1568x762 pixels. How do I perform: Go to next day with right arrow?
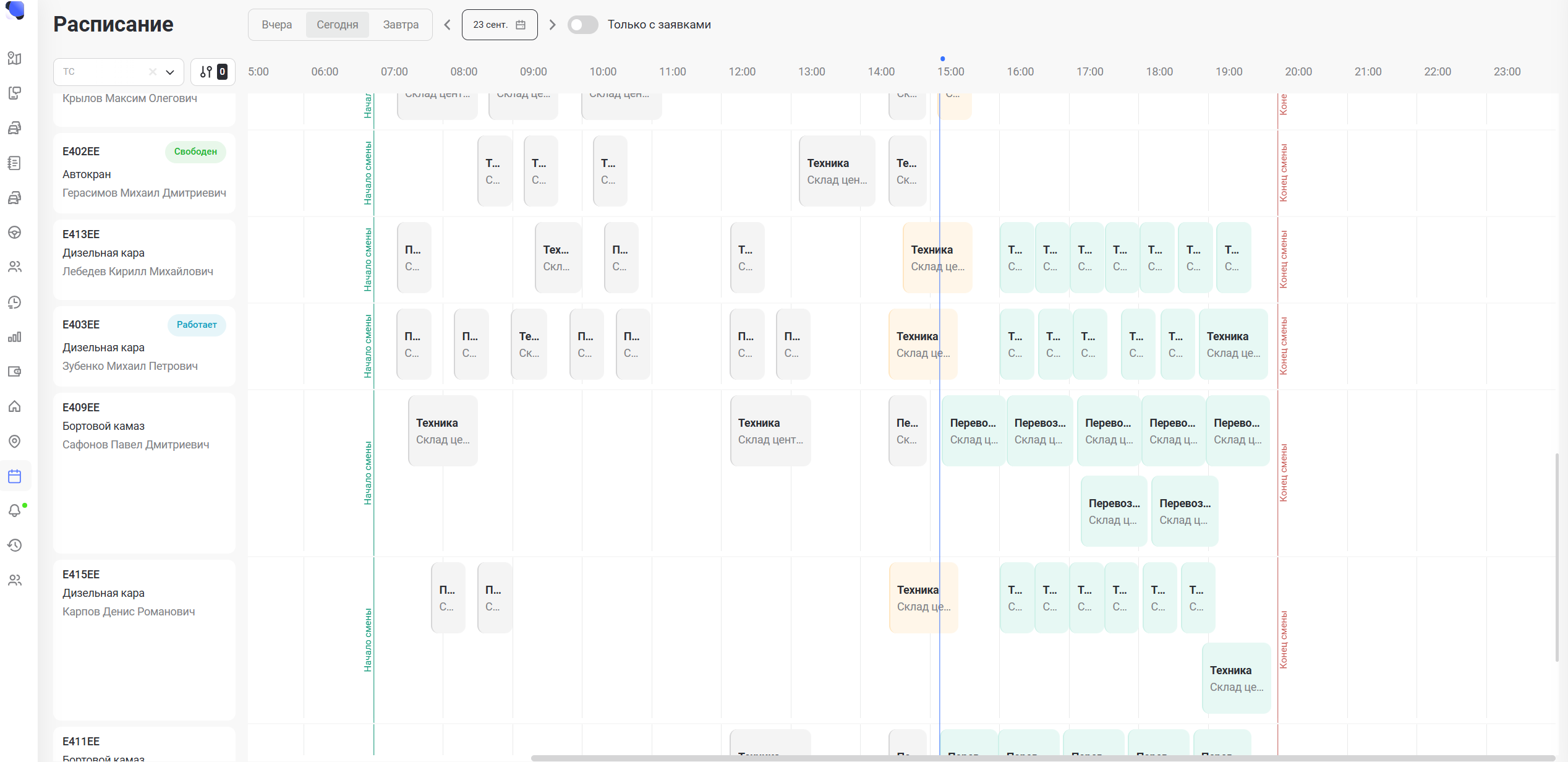553,25
